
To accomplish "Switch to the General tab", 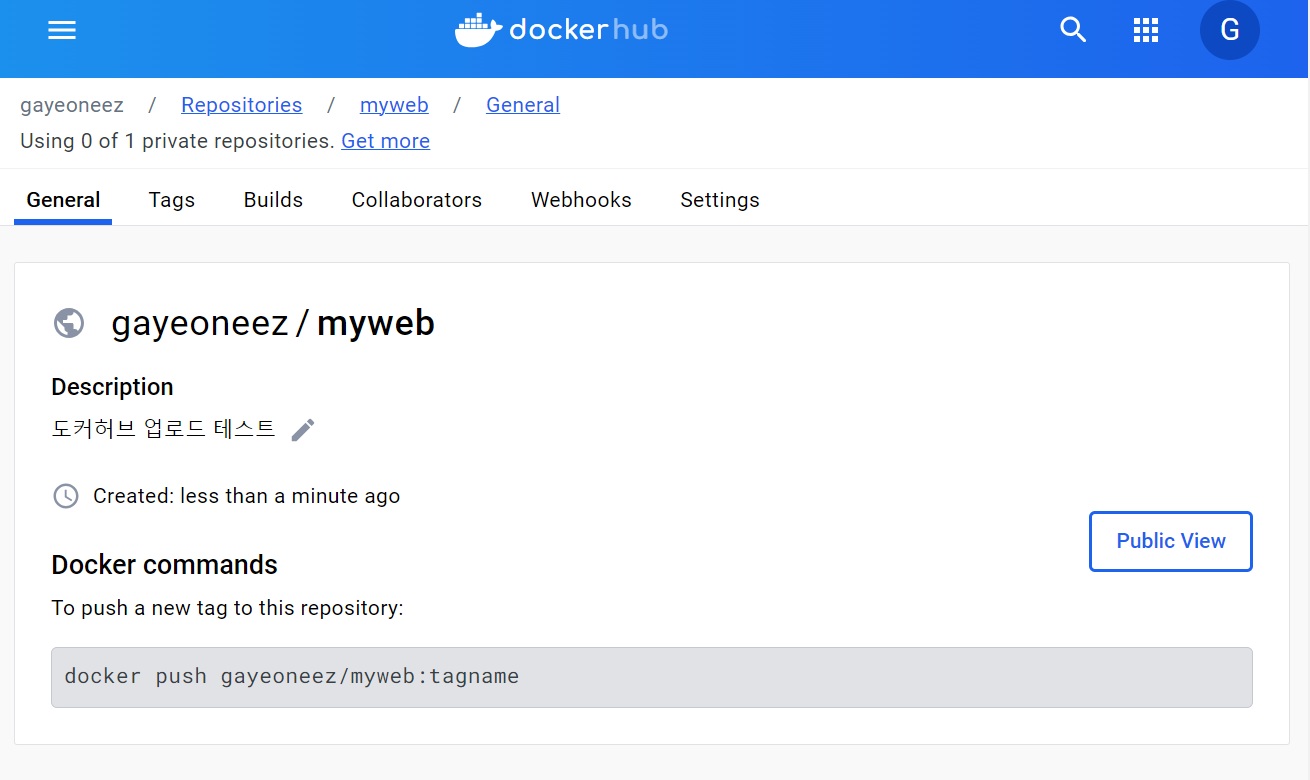I will 63,200.
